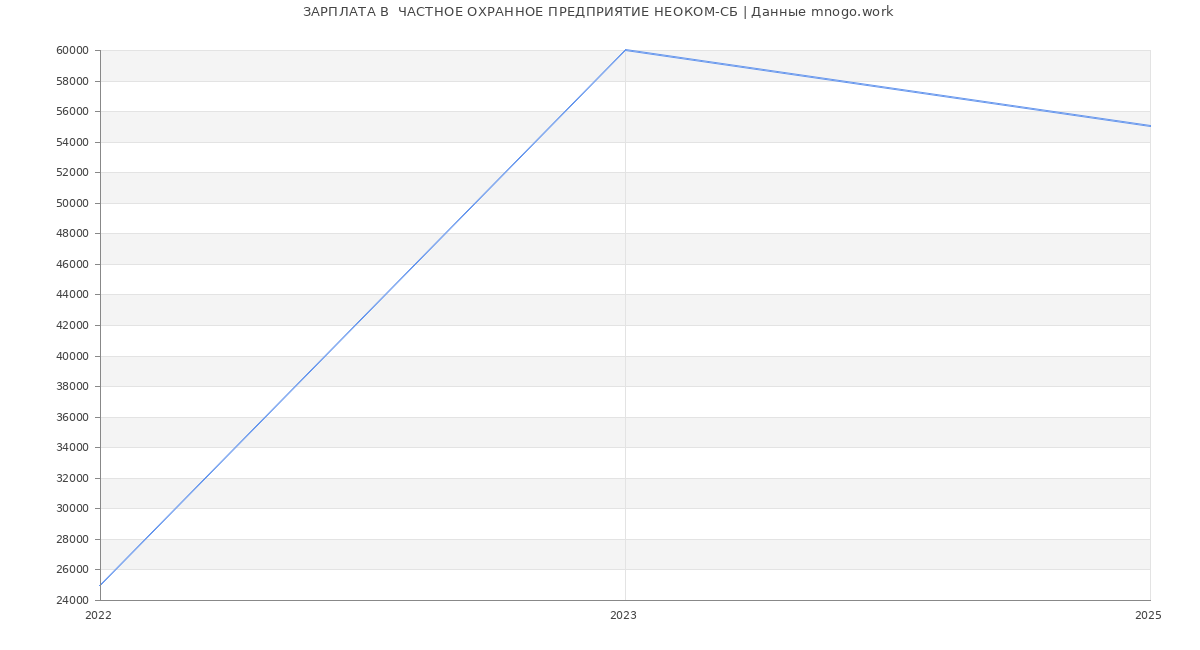Select the 2023 x-axis label
The width and height of the screenshot is (1200, 650).
point(623,616)
